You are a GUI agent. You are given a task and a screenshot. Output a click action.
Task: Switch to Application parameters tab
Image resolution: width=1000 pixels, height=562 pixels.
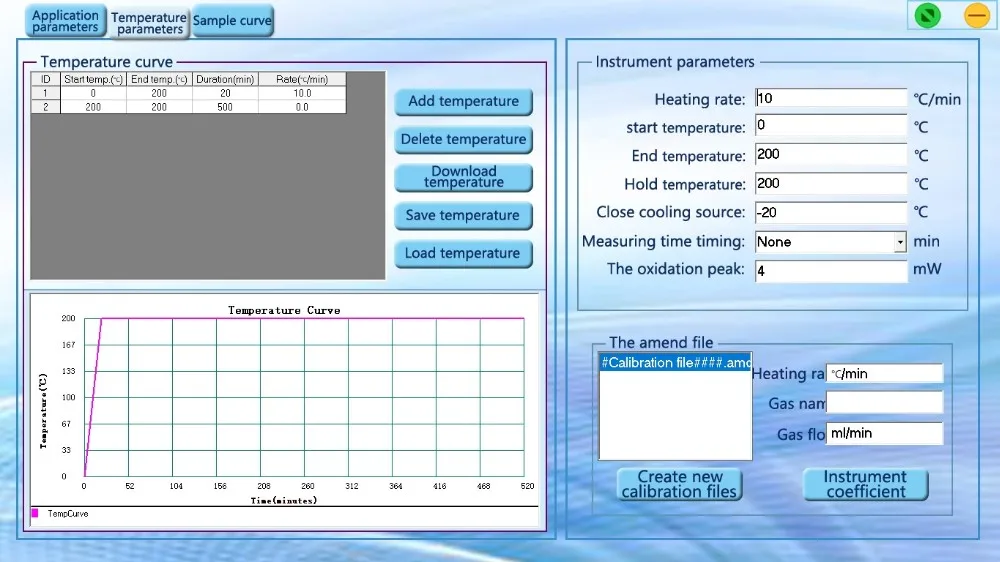pos(65,21)
